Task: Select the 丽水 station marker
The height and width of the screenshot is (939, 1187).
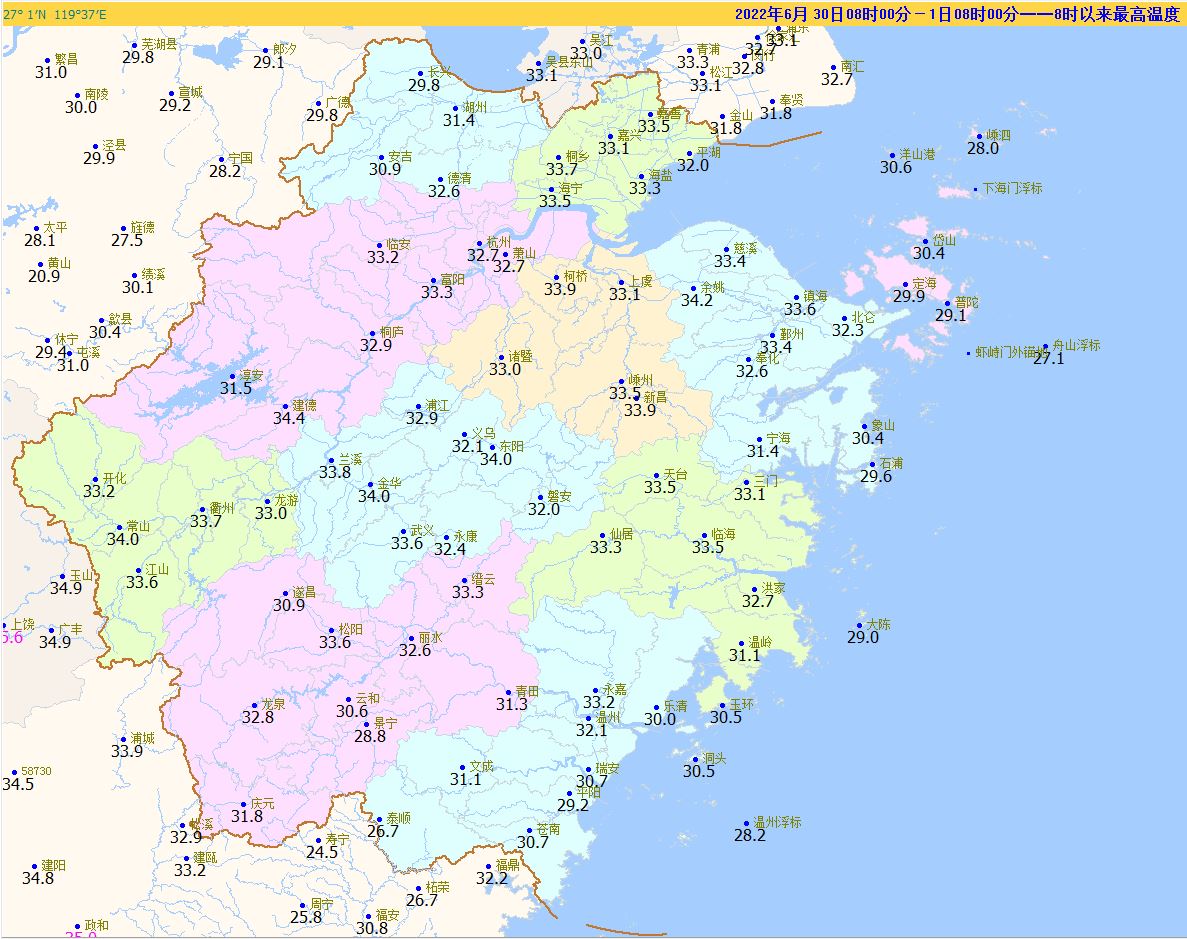Action: (412, 639)
